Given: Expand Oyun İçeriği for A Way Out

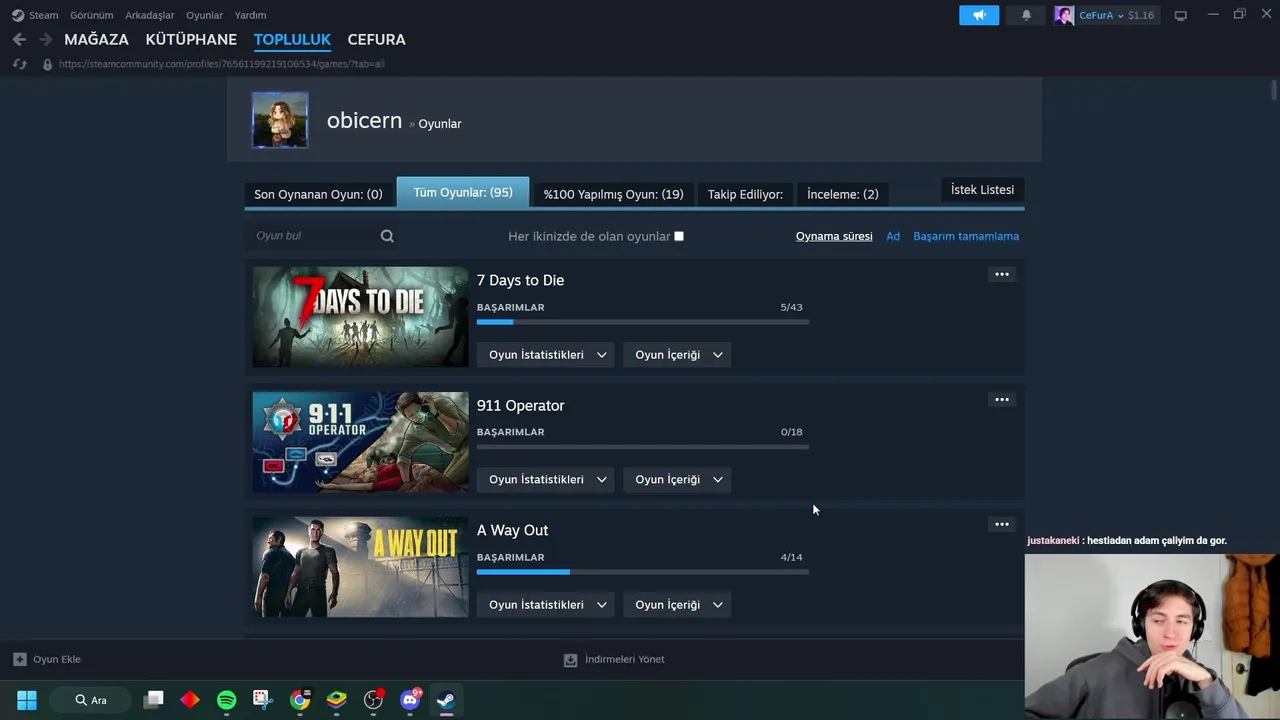Looking at the screenshot, I should click(x=678, y=604).
